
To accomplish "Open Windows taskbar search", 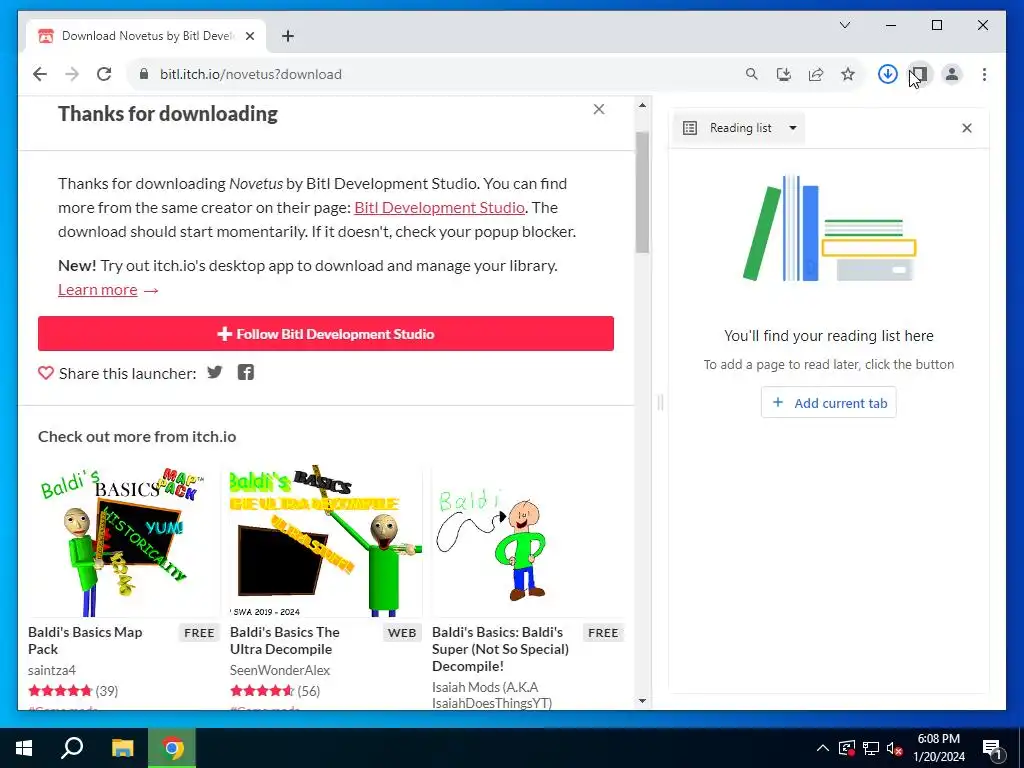I will [x=72, y=748].
